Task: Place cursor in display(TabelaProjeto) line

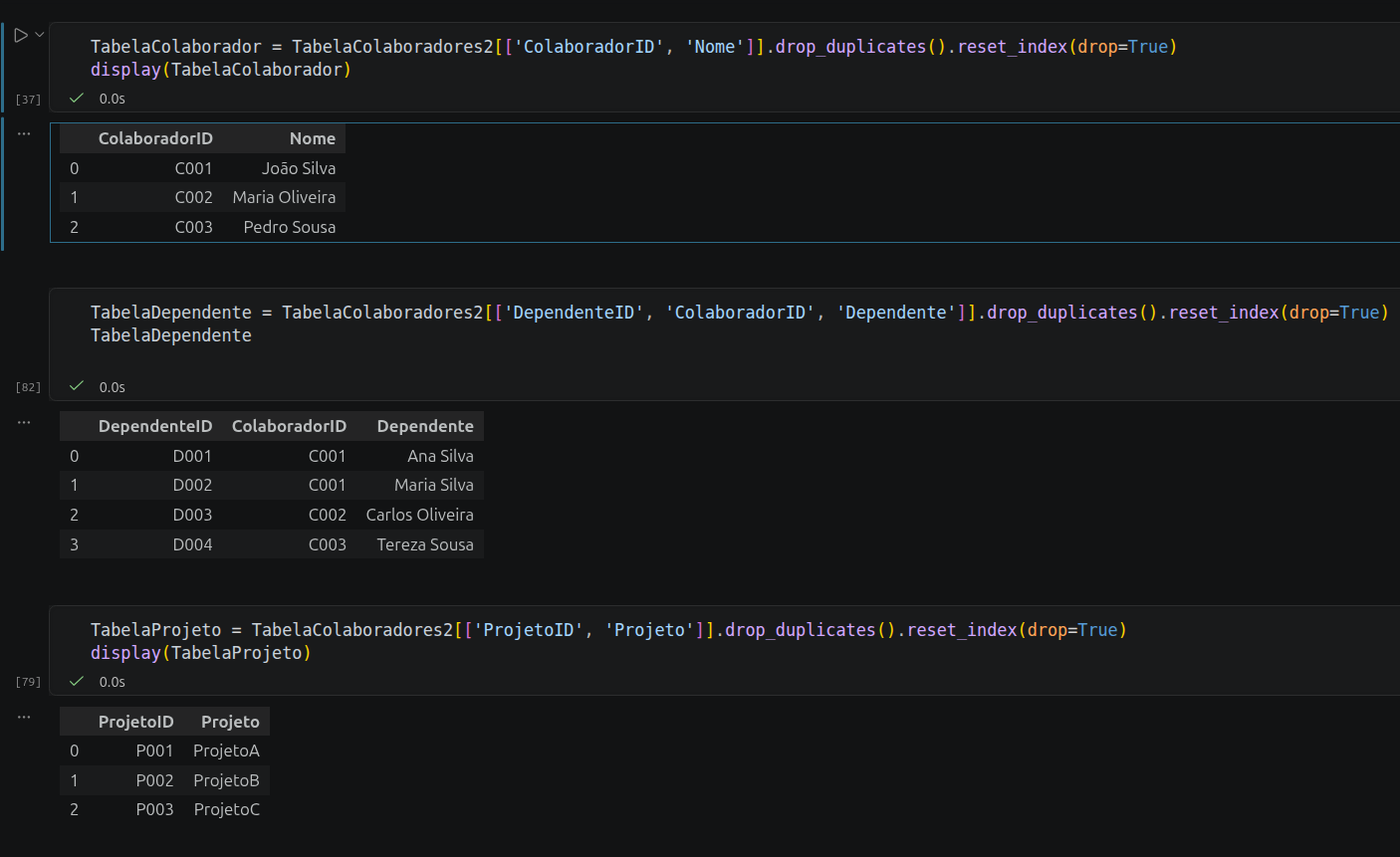Action: (x=201, y=653)
